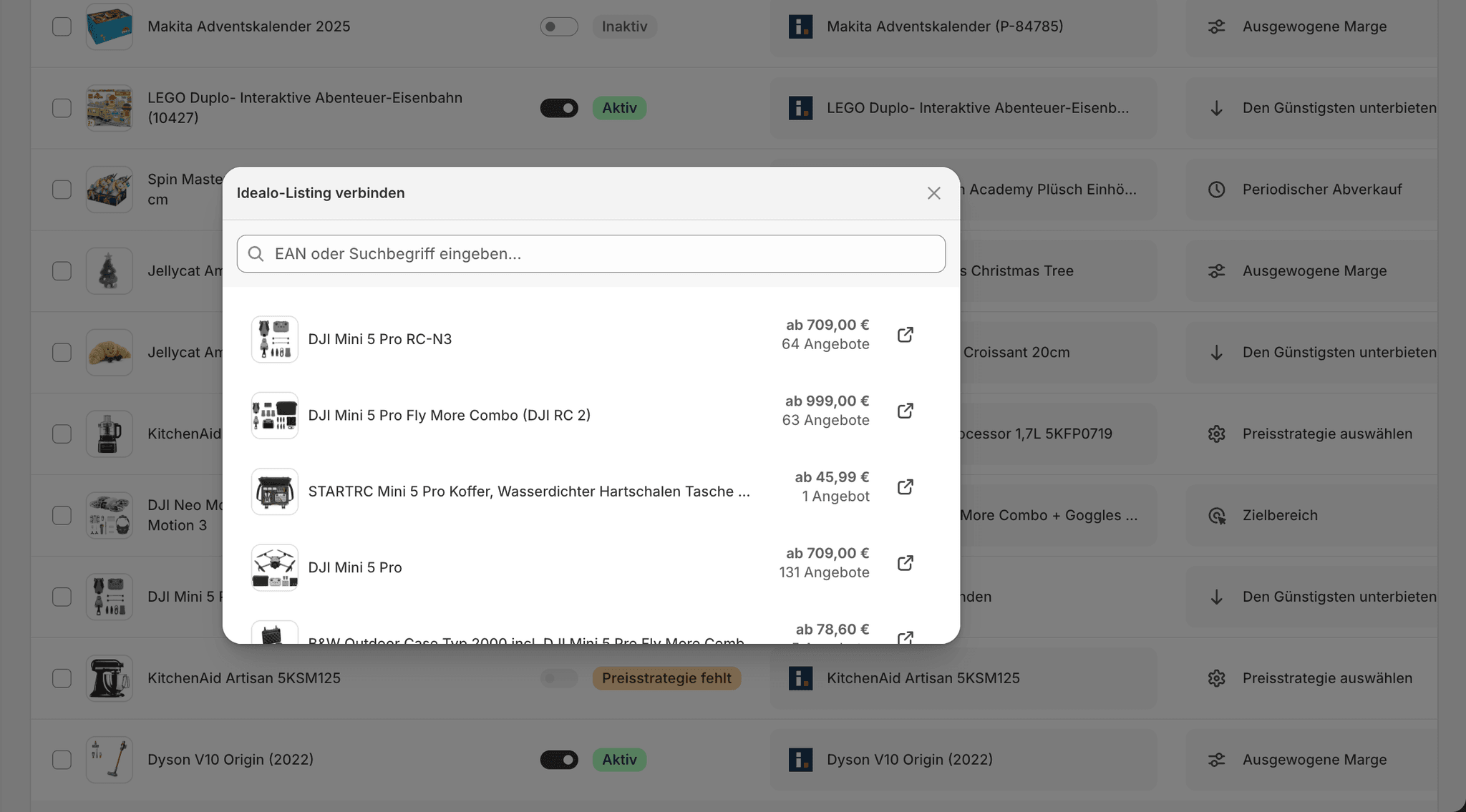Open Dyson V10 Origin (2022) idealo listing
1466x812 pixels.
(963, 760)
